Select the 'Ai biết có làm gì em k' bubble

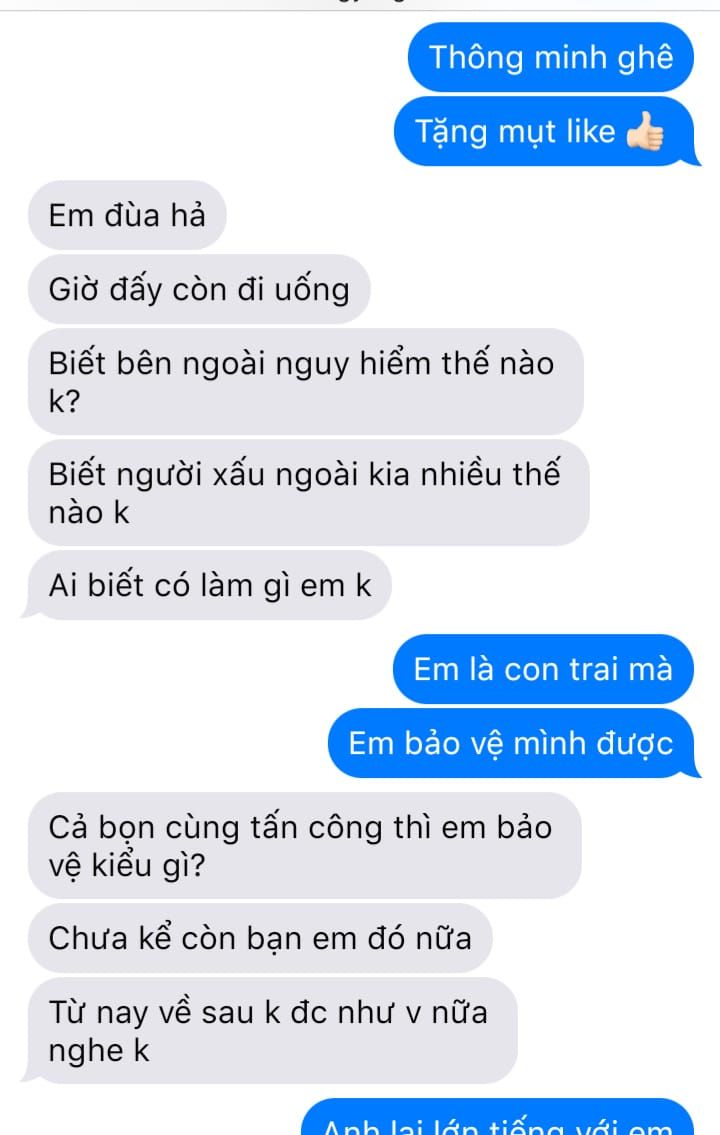click(210, 585)
